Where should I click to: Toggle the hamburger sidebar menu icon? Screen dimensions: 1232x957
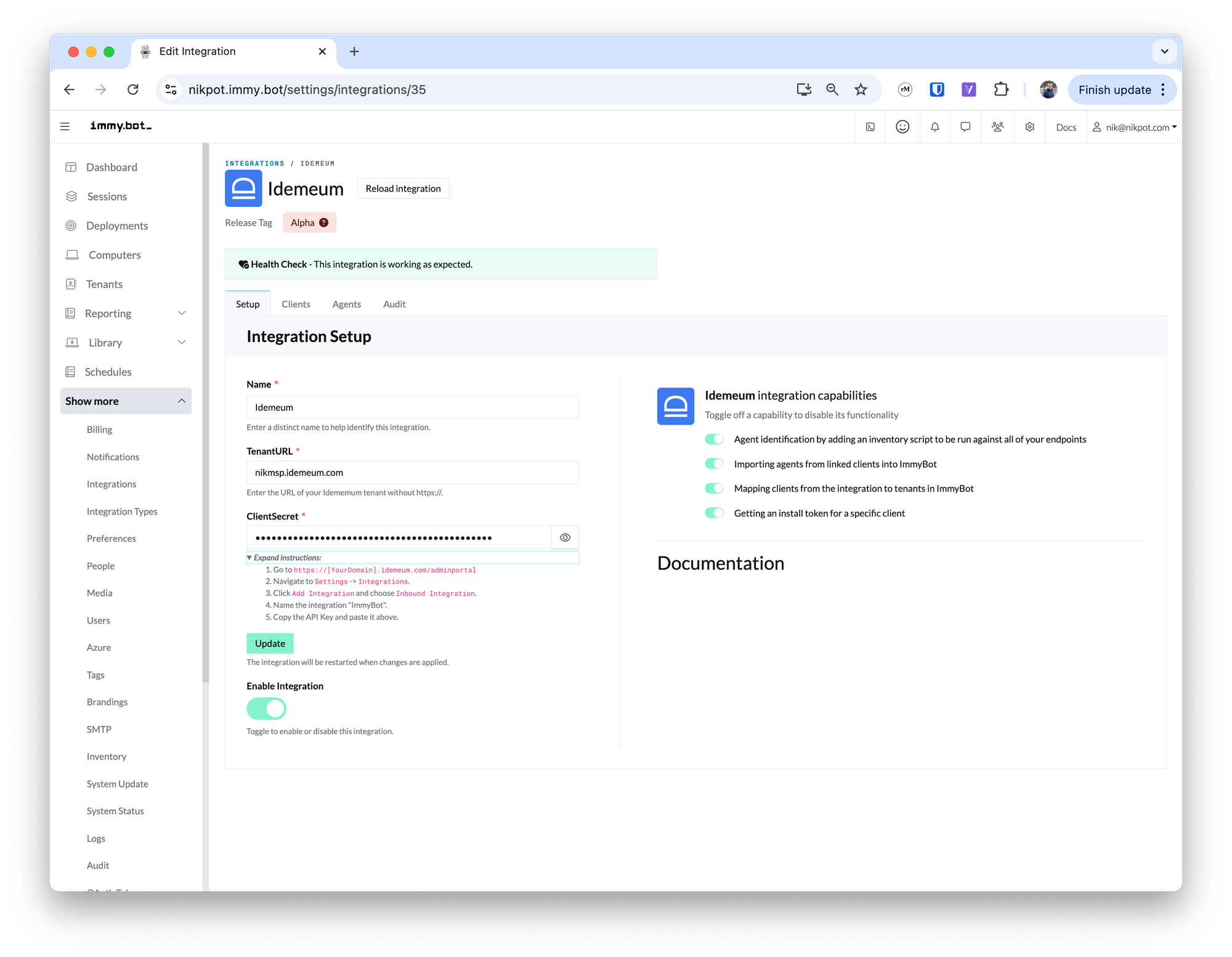(65, 126)
